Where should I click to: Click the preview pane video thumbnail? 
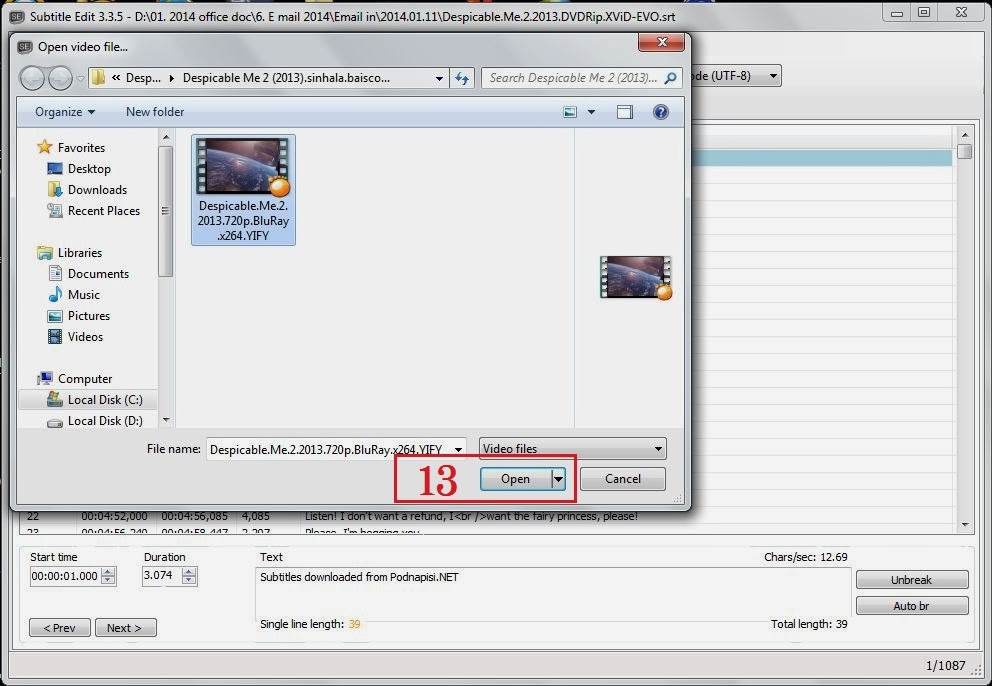click(x=636, y=277)
